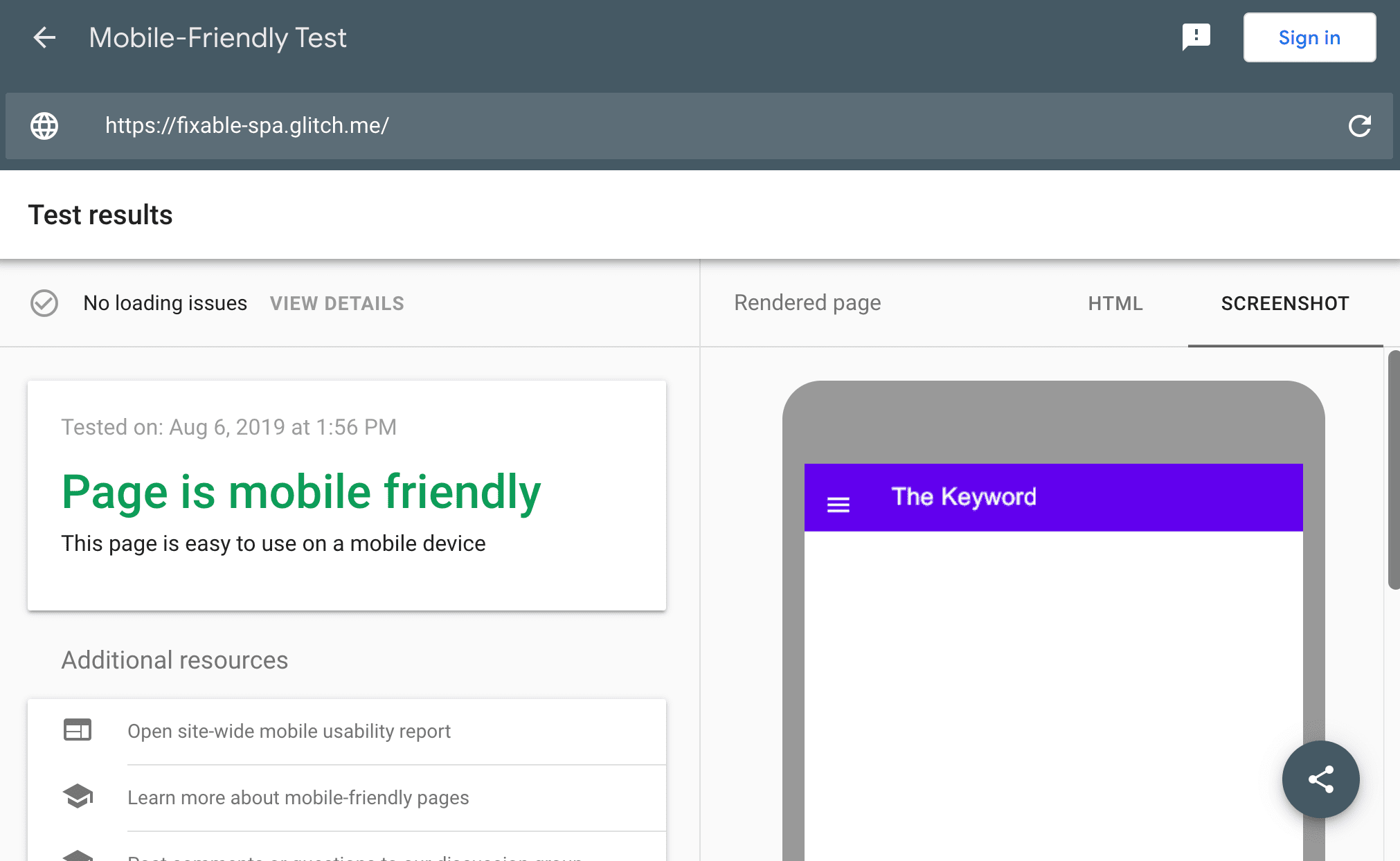1400x861 pixels.
Task: Click the share icon at bottom right
Action: point(1320,781)
